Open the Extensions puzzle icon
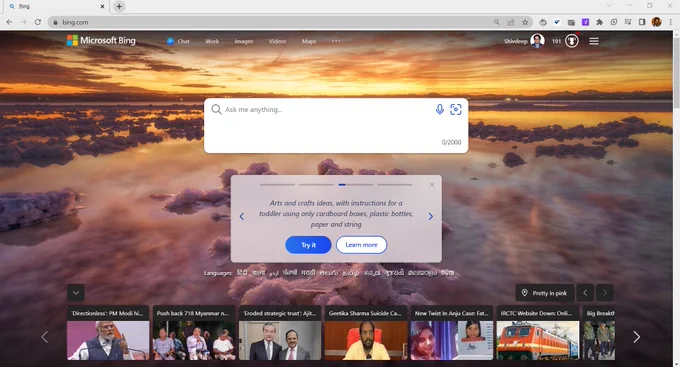The height and width of the screenshot is (367, 680). pos(599,22)
